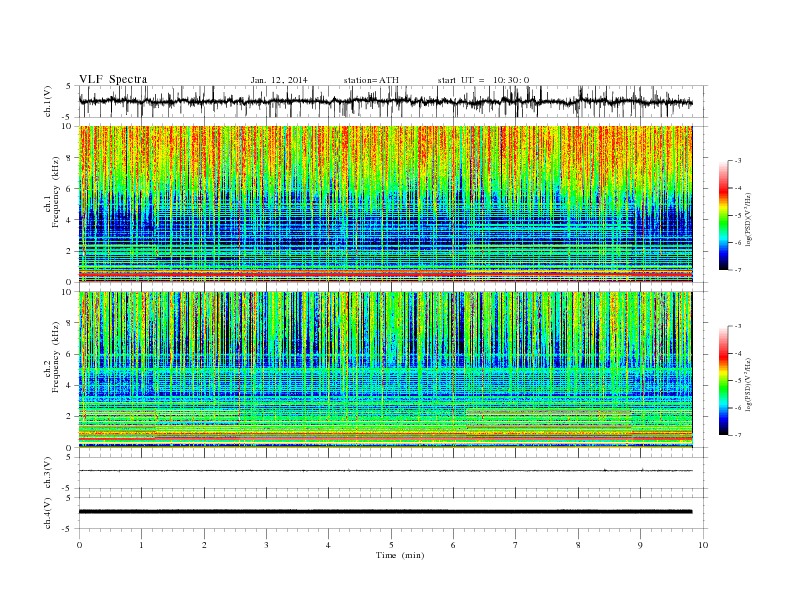The image size is (792, 612).
Task: Click the "-3" tick on the lower colorbar
Action: (x=737, y=326)
